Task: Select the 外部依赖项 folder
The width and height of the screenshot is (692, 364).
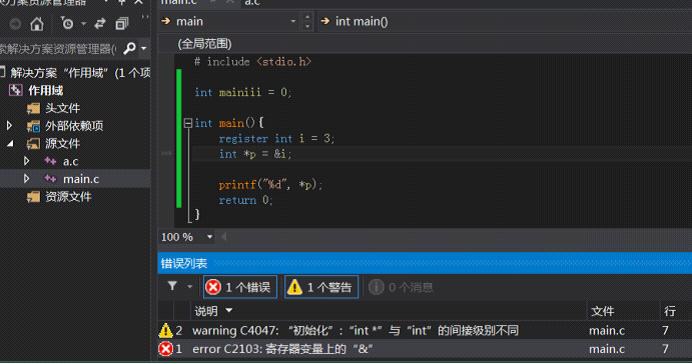Action: tap(74, 126)
